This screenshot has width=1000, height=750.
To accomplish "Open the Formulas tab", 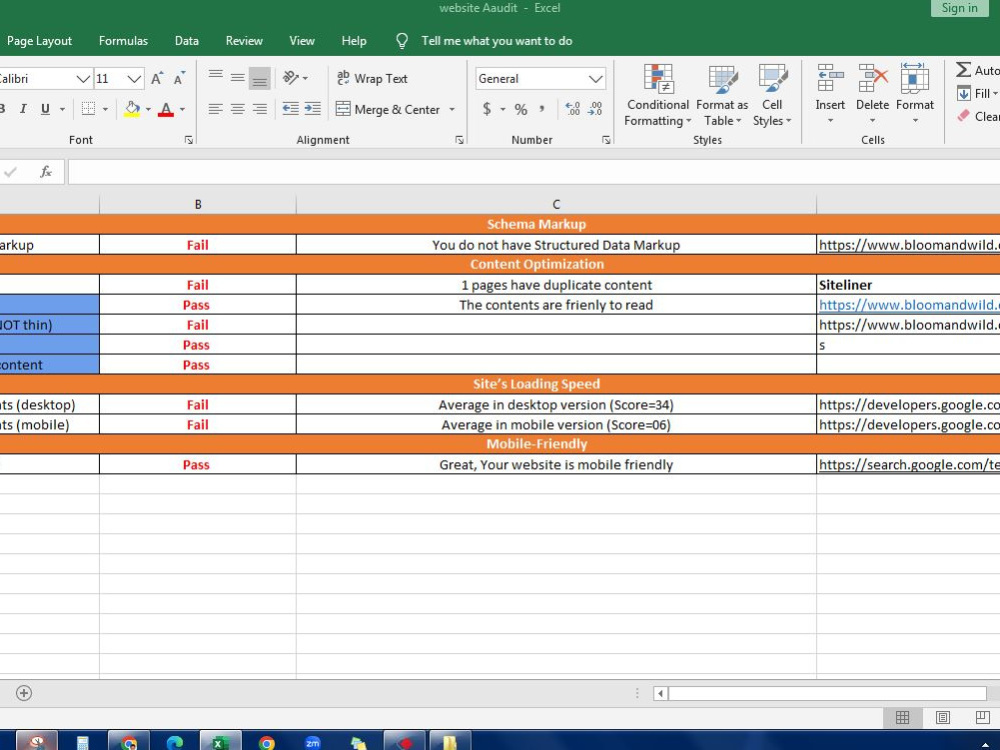I will point(123,41).
